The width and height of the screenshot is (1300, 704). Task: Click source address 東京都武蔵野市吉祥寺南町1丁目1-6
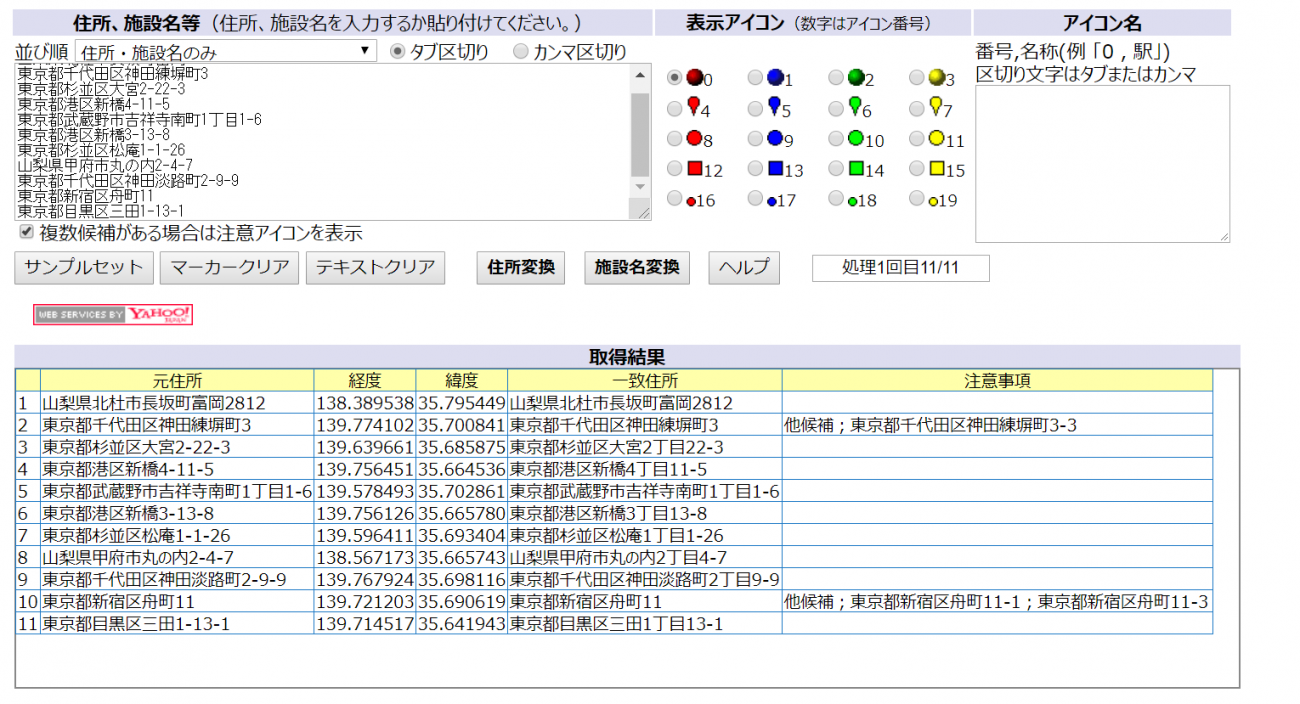tap(177, 491)
